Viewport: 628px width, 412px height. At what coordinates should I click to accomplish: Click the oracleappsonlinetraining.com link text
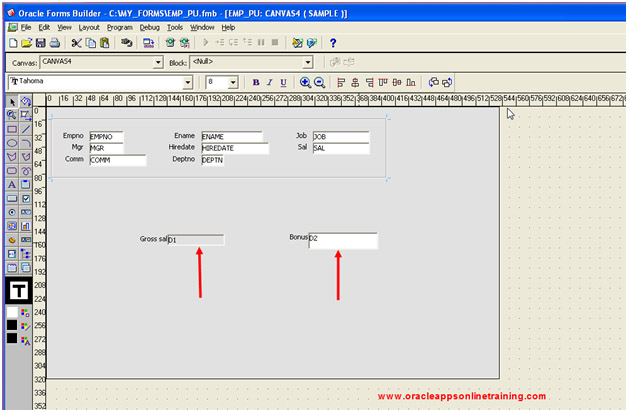point(462,396)
